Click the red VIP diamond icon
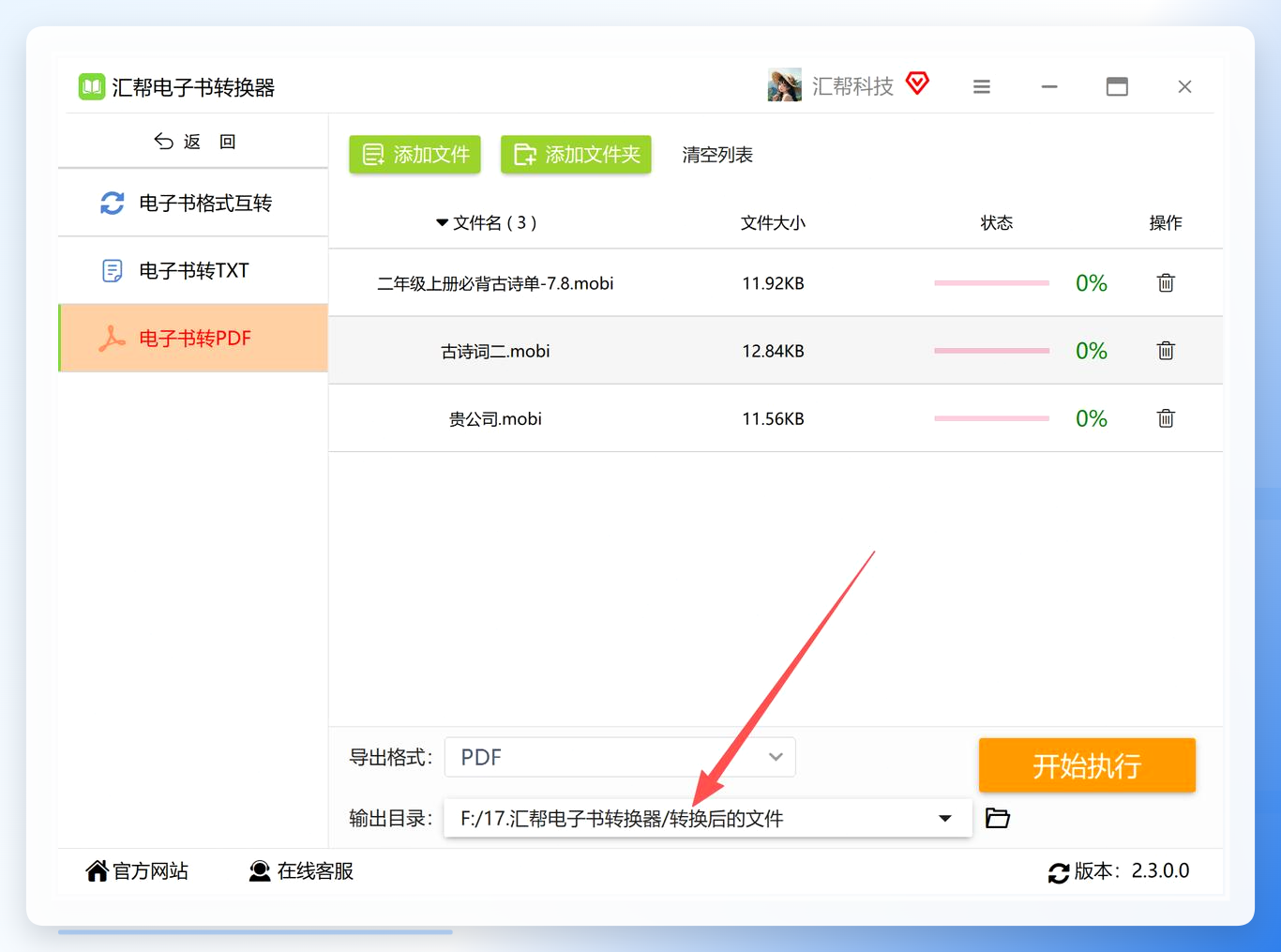This screenshot has width=1281, height=952. (917, 83)
